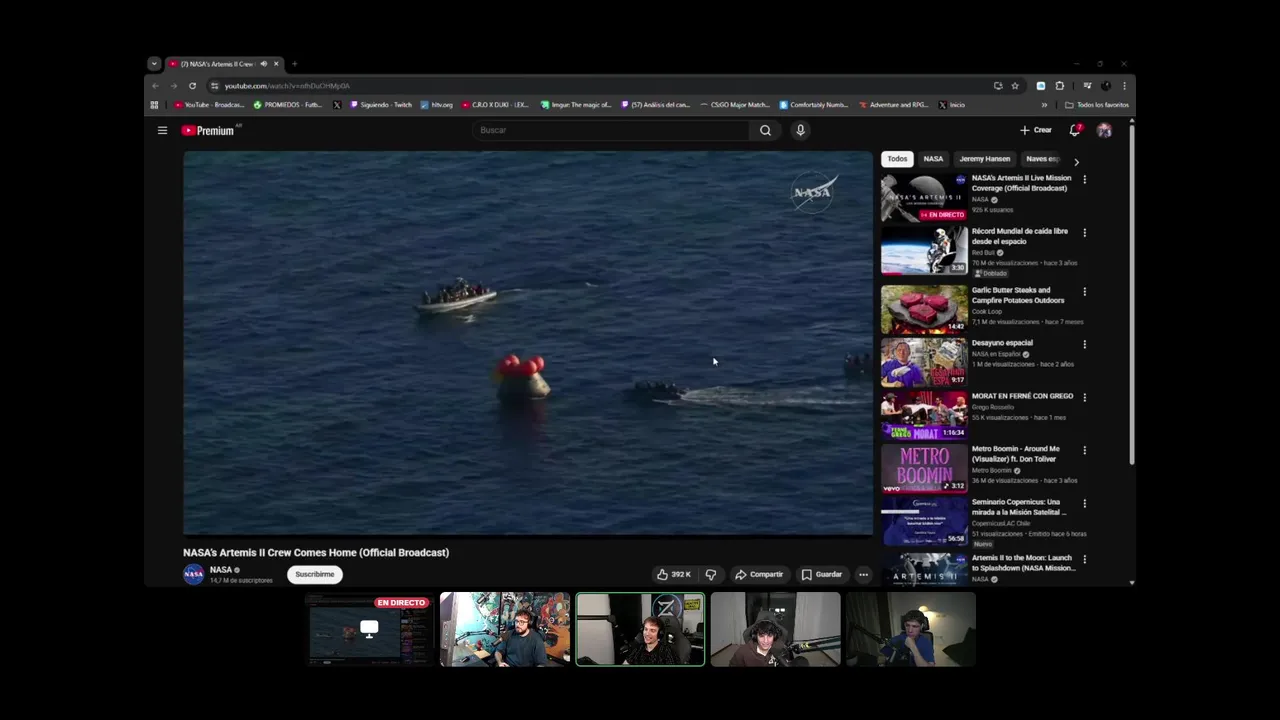Click the Artemis II Live Mission Coverage title

click(1021, 183)
